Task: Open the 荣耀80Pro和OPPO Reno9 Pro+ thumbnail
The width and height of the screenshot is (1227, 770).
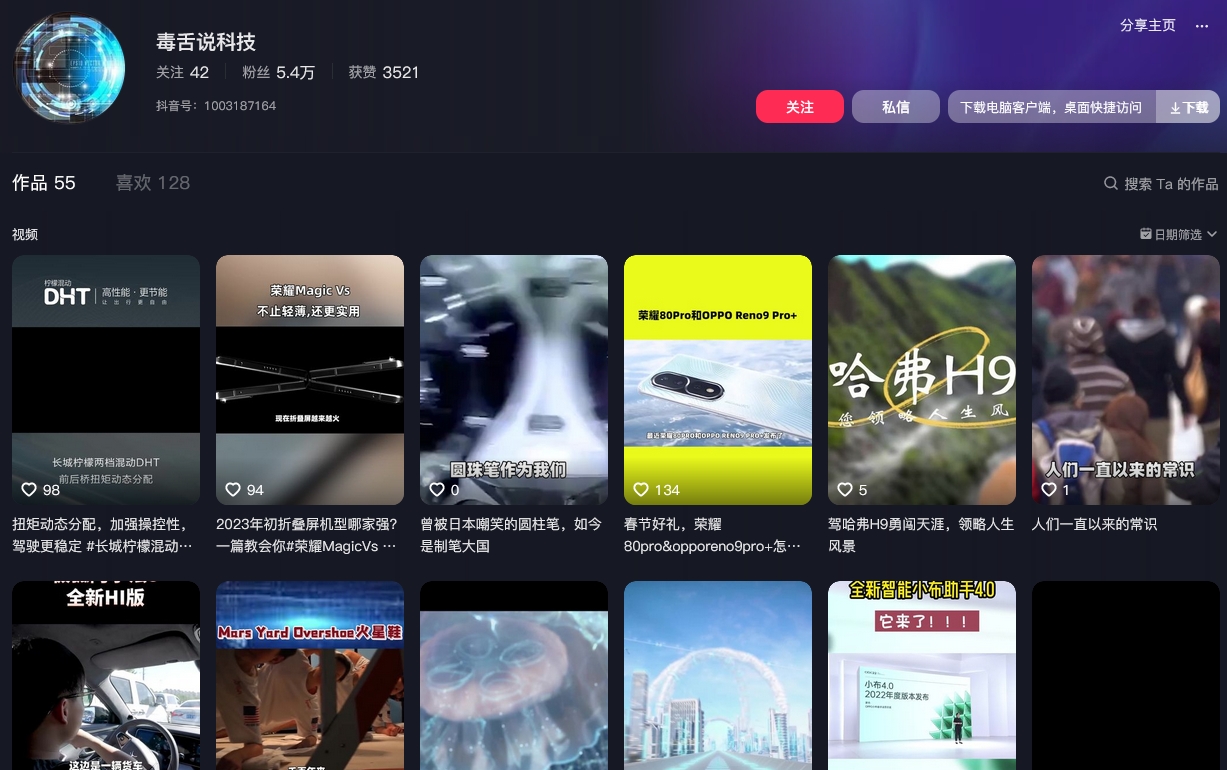Action: click(718, 380)
